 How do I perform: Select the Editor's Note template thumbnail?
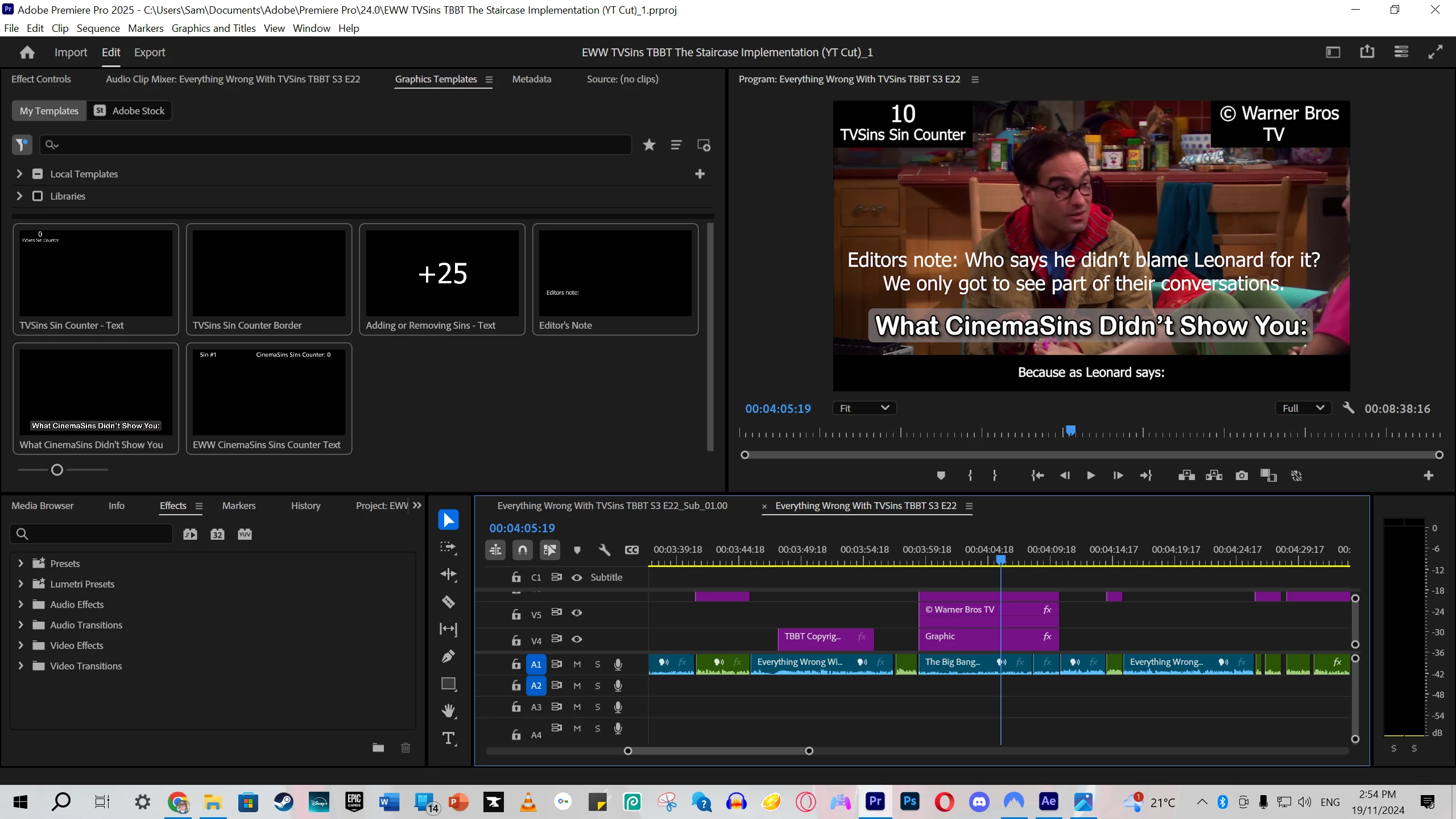click(x=615, y=274)
